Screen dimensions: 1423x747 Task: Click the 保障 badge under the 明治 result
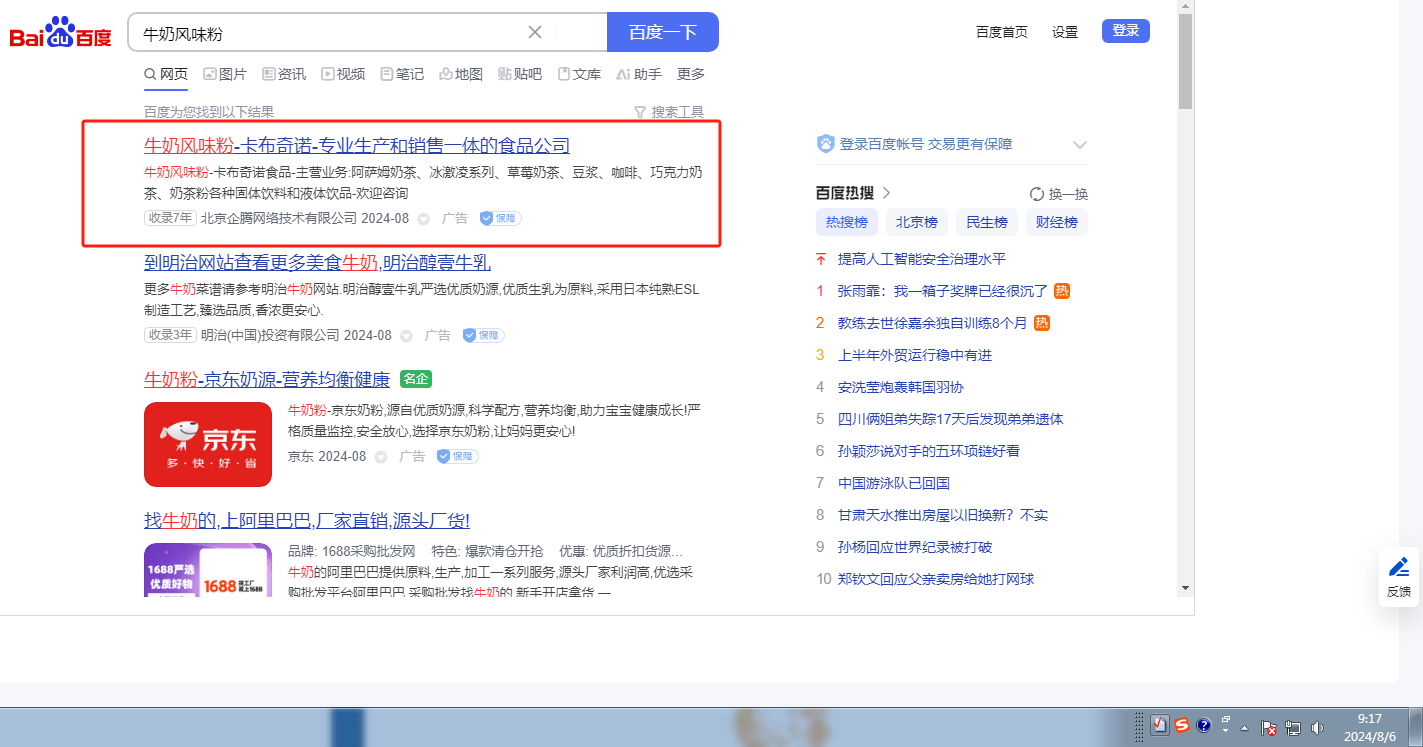point(483,335)
